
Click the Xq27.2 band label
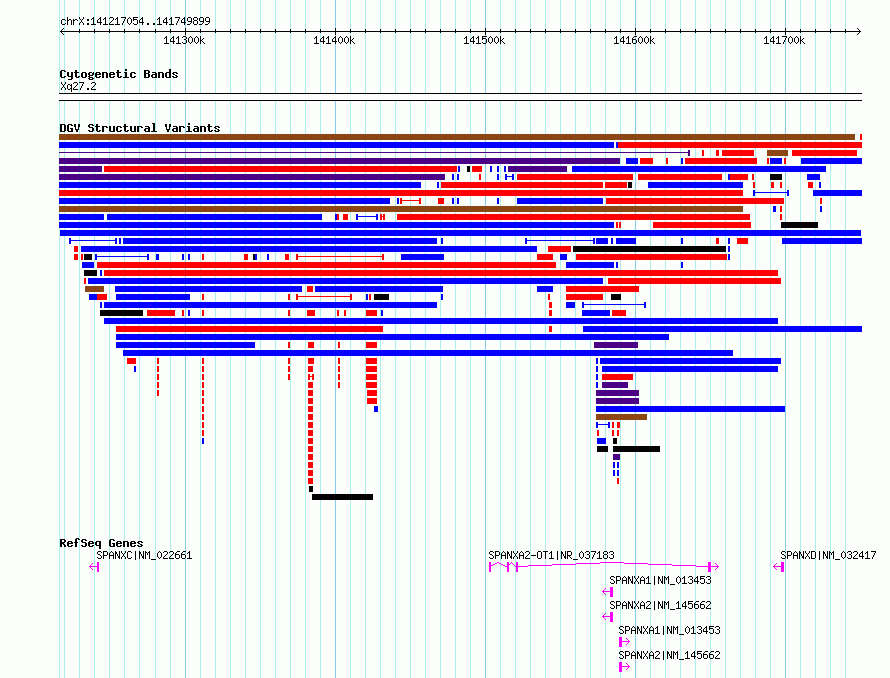pos(78,86)
